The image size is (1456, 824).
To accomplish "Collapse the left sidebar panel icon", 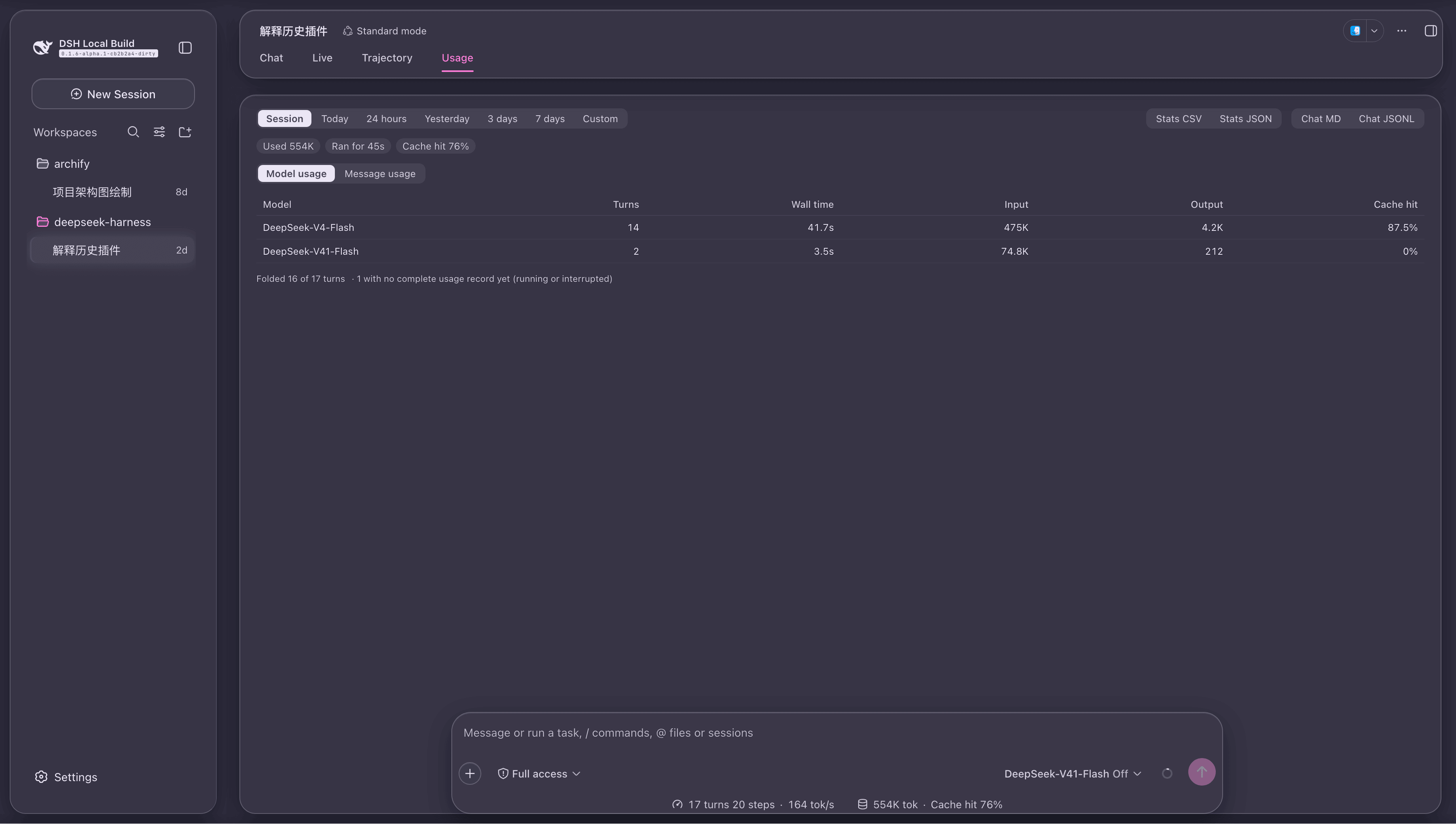I will pyautogui.click(x=185, y=48).
